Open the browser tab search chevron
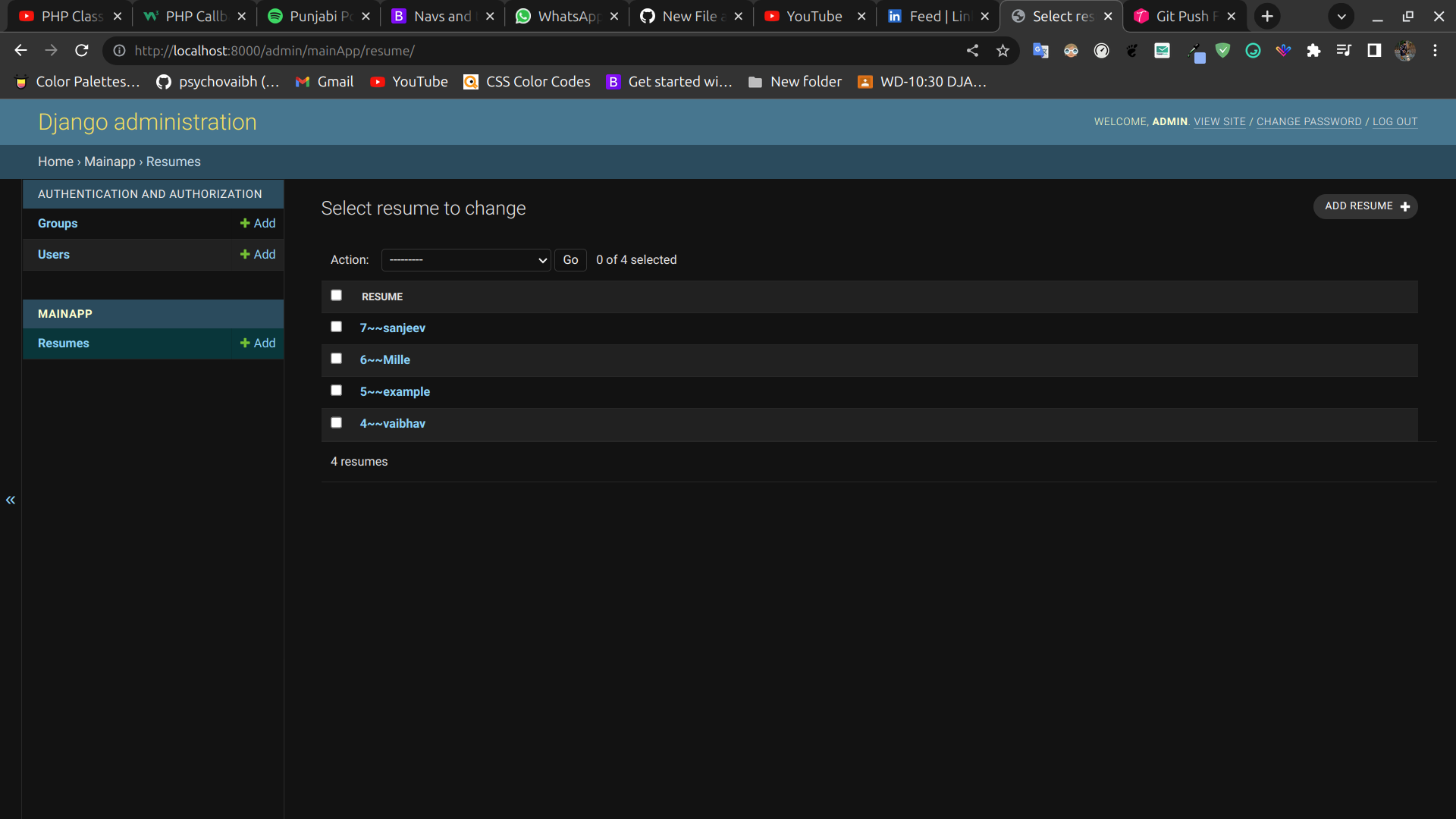Image resolution: width=1456 pixels, height=819 pixels. 1341,16
